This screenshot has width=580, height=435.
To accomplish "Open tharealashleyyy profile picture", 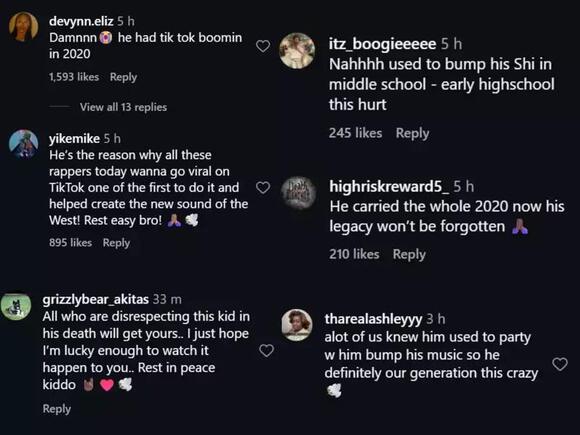I will 297,325.
